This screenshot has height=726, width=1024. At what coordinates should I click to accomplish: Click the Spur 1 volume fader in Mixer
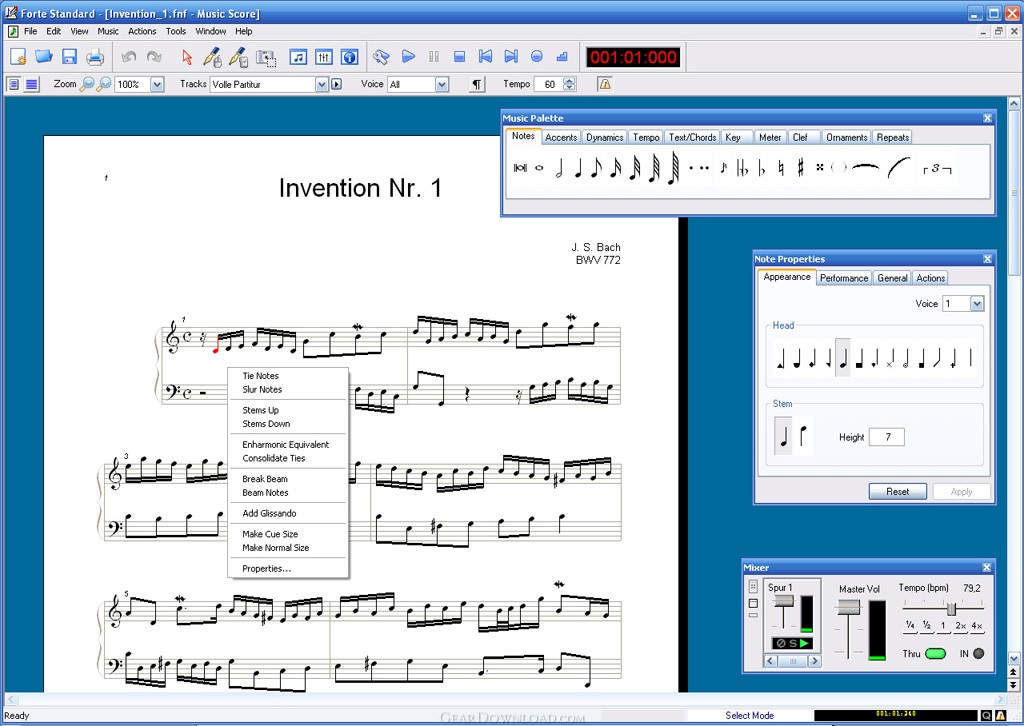pyautogui.click(x=783, y=602)
